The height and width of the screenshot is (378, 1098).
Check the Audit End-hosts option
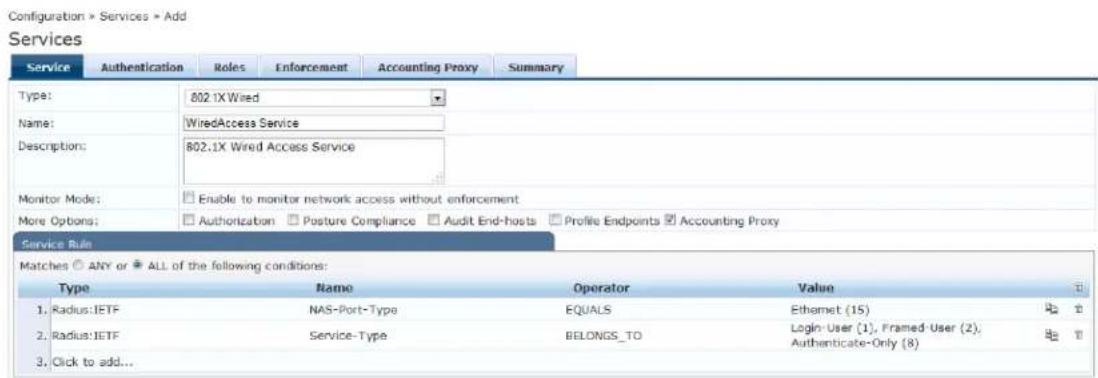click(x=433, y=220)
